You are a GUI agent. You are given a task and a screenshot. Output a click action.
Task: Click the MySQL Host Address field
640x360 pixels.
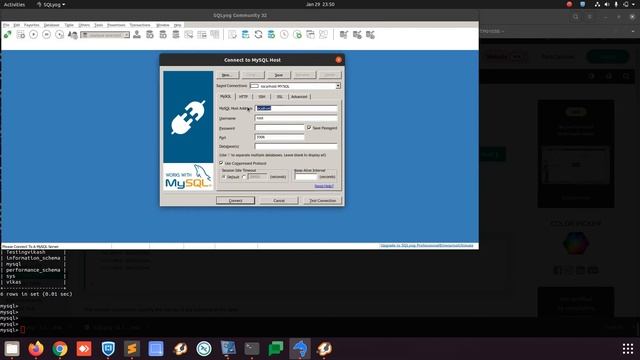tap(296, 108)
